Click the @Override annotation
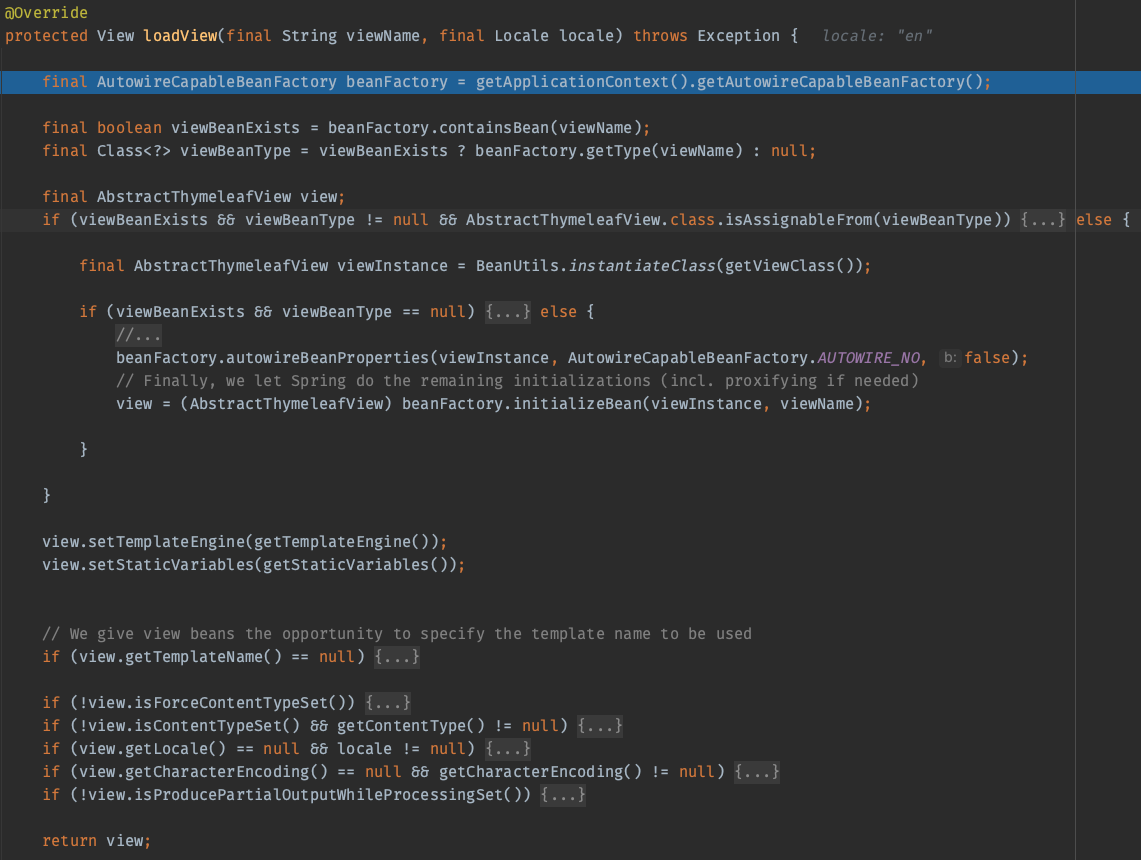Image resolution: width=1141 pixels, height=860 pixels. pos(46,13)
